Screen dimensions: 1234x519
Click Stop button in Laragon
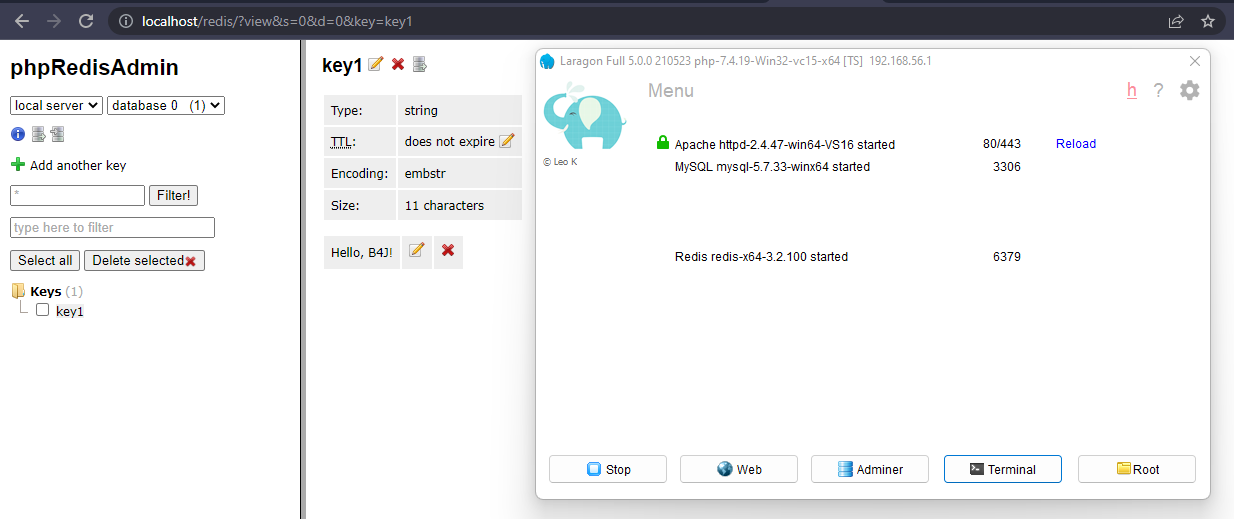(x=608, y=469)
